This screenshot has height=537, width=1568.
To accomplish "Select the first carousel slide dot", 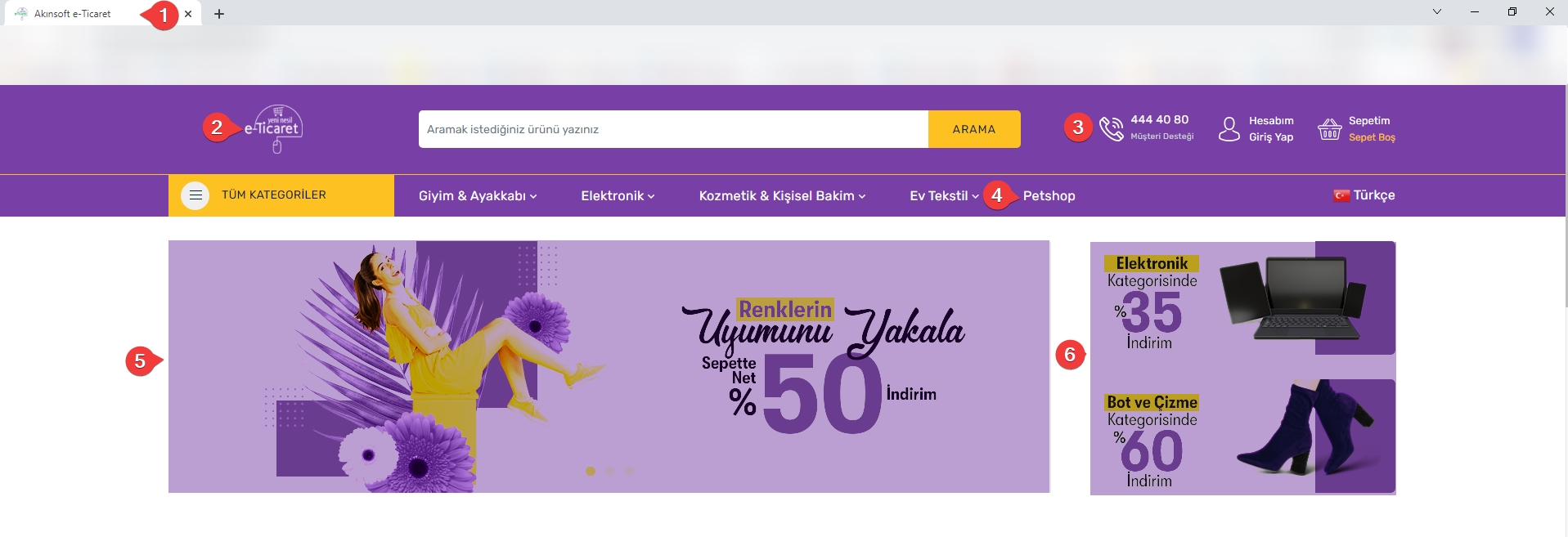I will point(591,471).
